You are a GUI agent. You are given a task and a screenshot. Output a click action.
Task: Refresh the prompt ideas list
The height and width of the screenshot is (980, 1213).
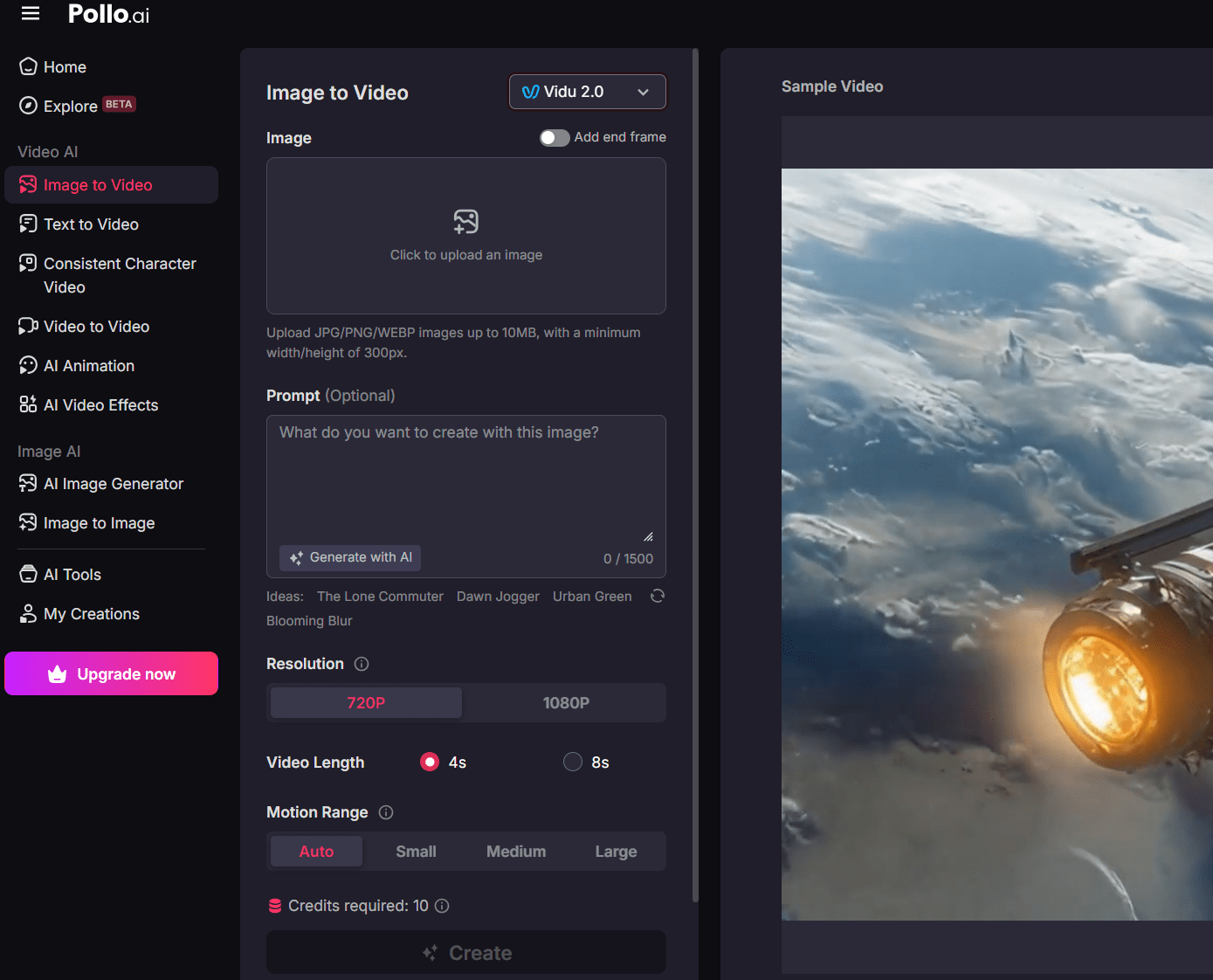(657, 596)
